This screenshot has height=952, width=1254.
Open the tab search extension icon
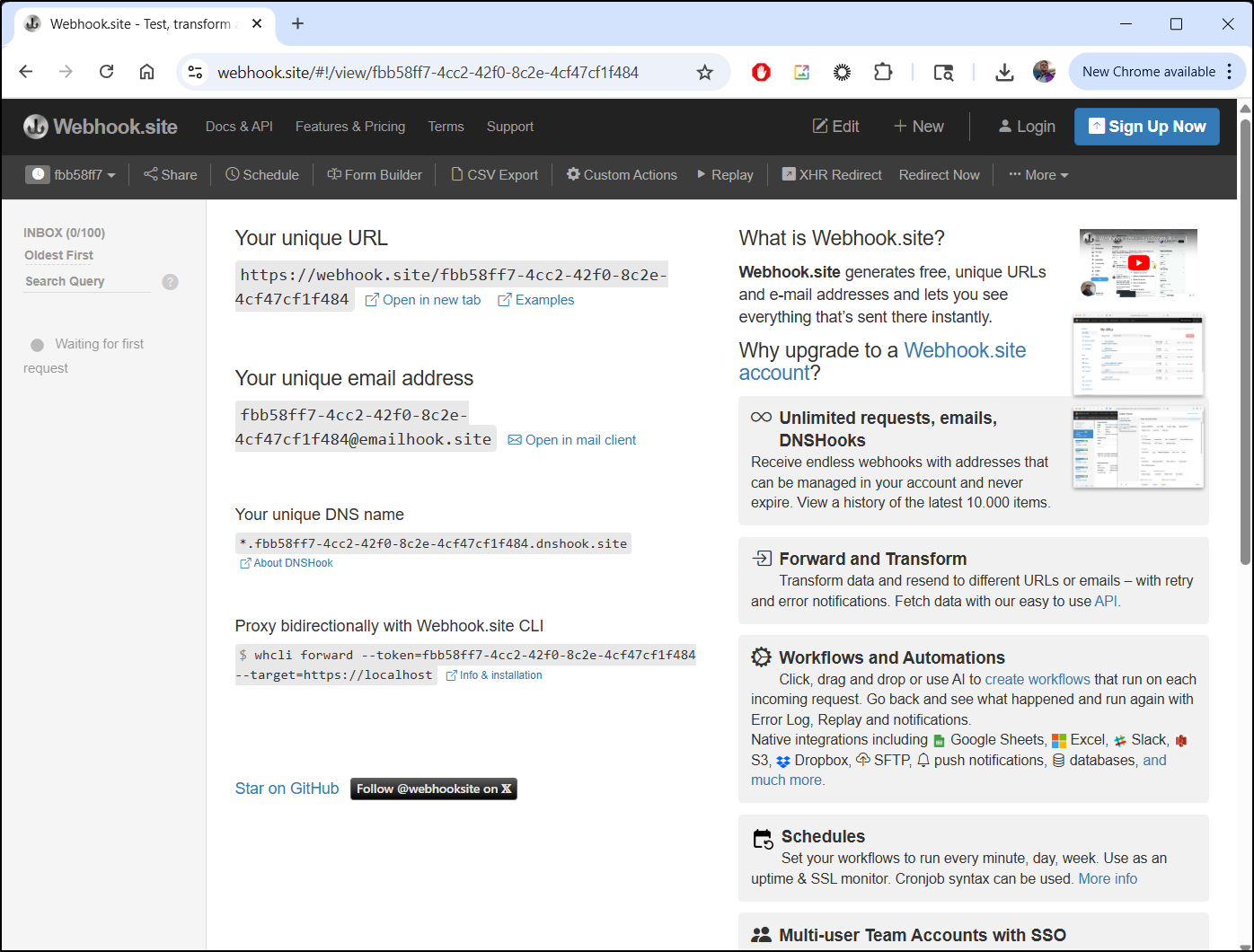click(x=943, y=72)
